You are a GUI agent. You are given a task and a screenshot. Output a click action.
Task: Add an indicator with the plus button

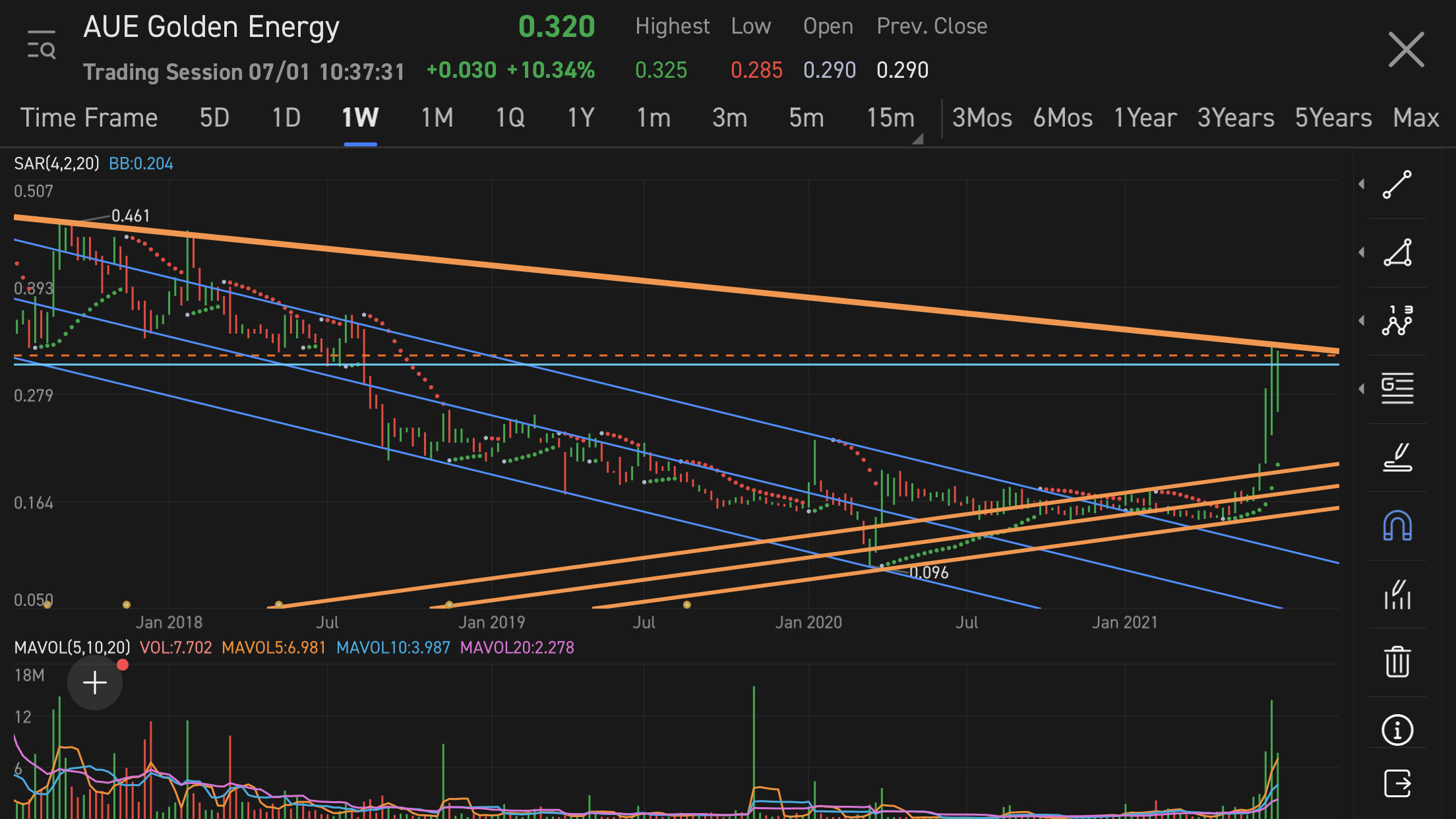point(95,682)
